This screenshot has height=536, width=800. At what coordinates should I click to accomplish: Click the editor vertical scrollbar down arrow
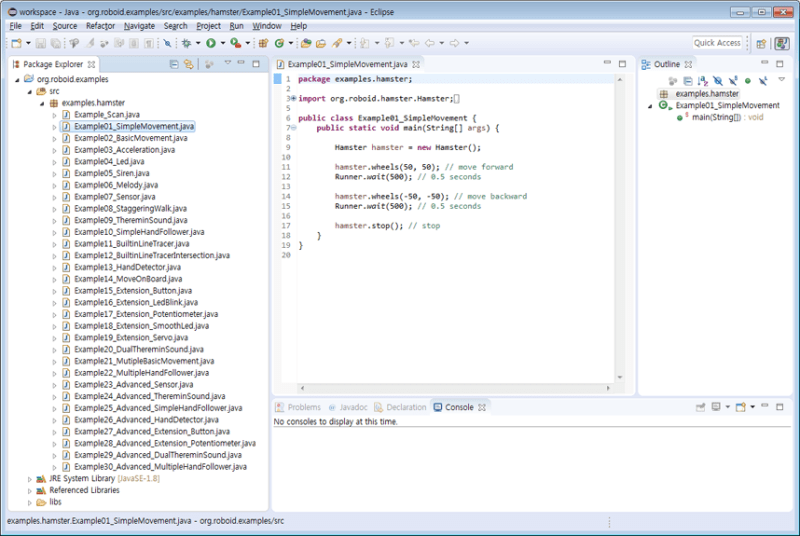620,377
